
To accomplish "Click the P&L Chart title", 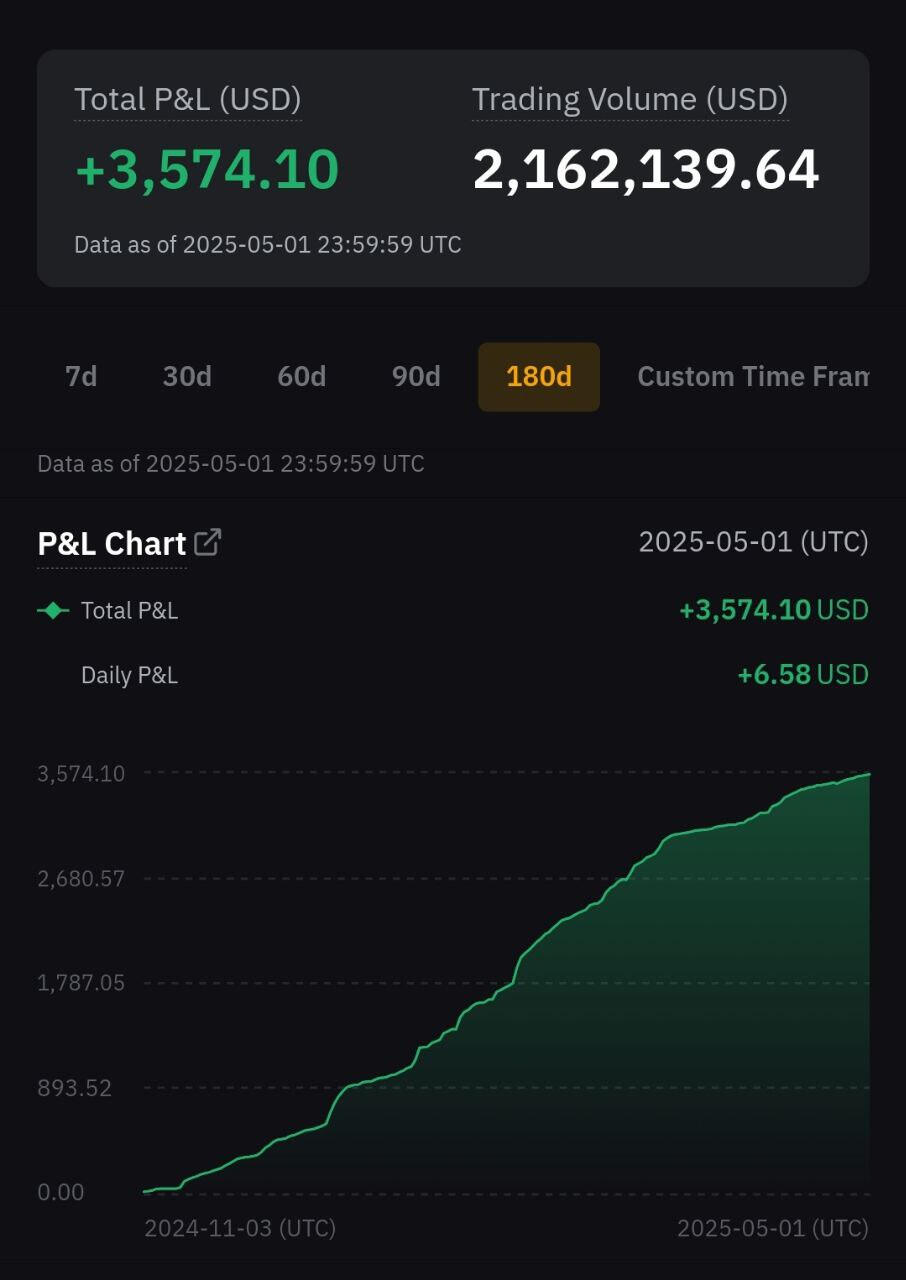I will tap(112, 543).
